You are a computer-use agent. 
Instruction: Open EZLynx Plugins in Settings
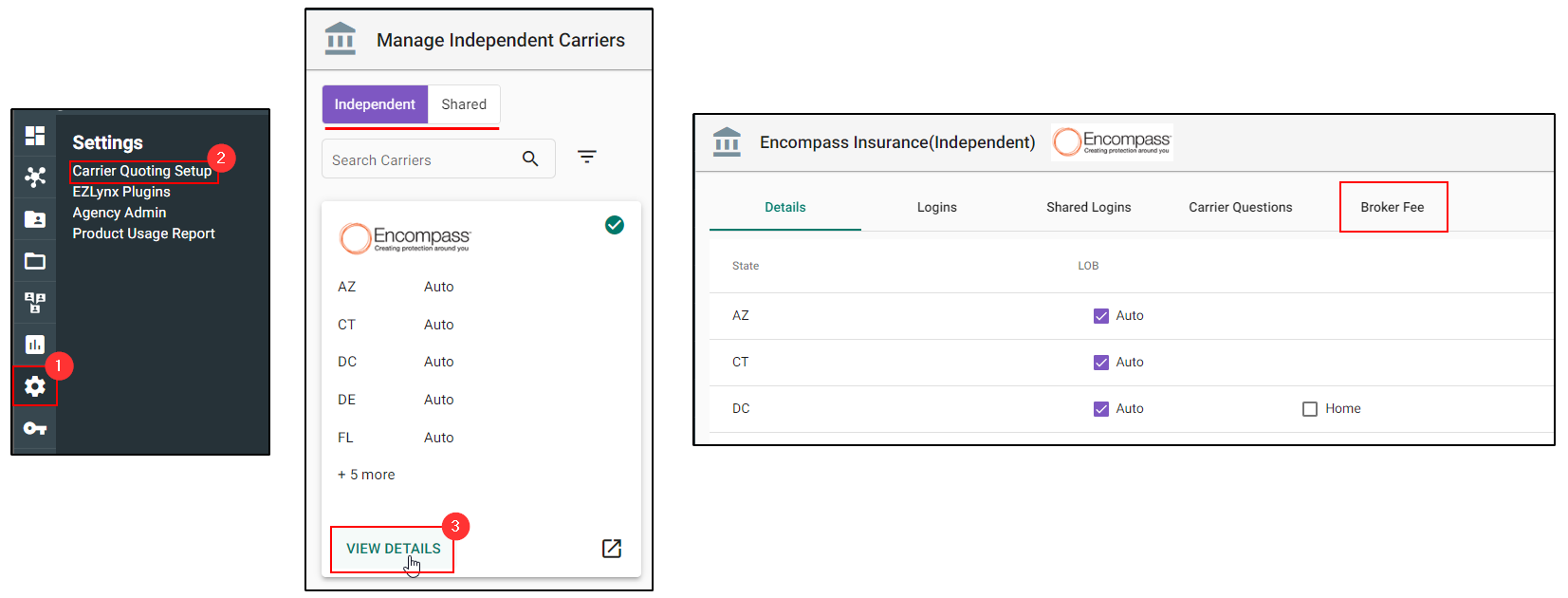click(121, 192)
